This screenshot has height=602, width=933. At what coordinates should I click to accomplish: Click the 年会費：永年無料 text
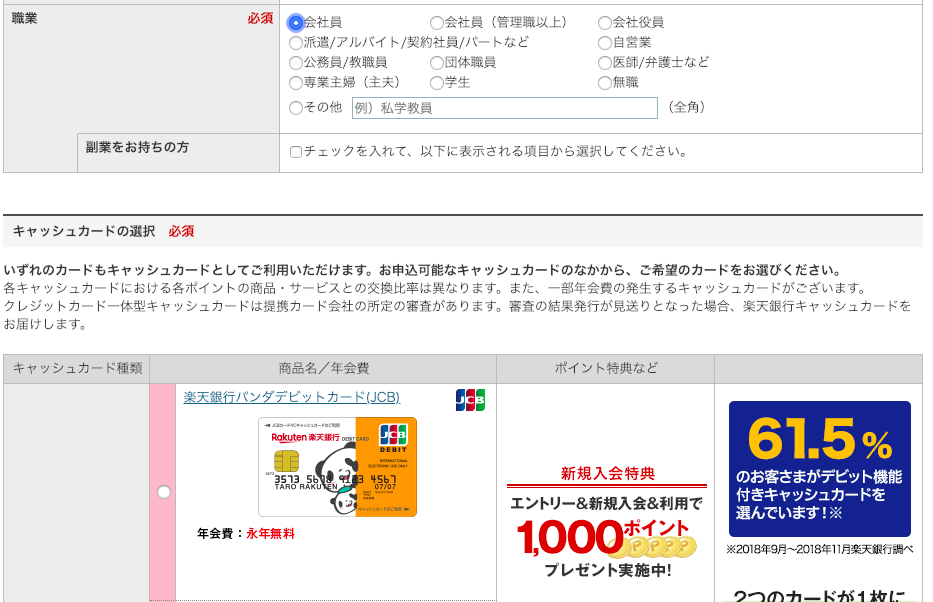pyautogui.click(x=246, y=534)
